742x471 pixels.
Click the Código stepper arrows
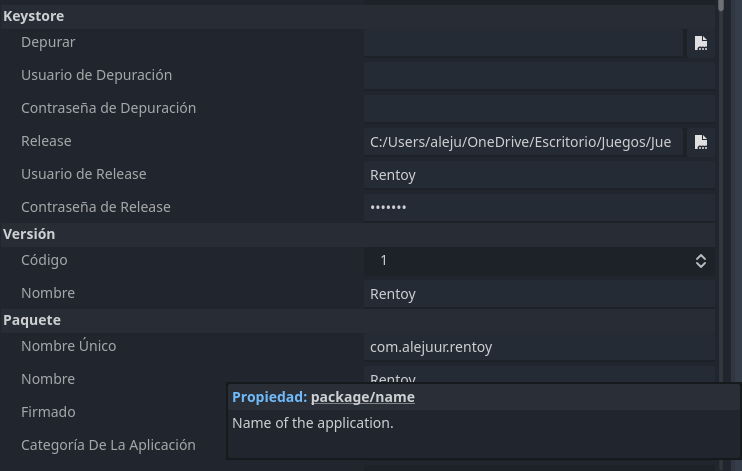click(x=701, y=261)
